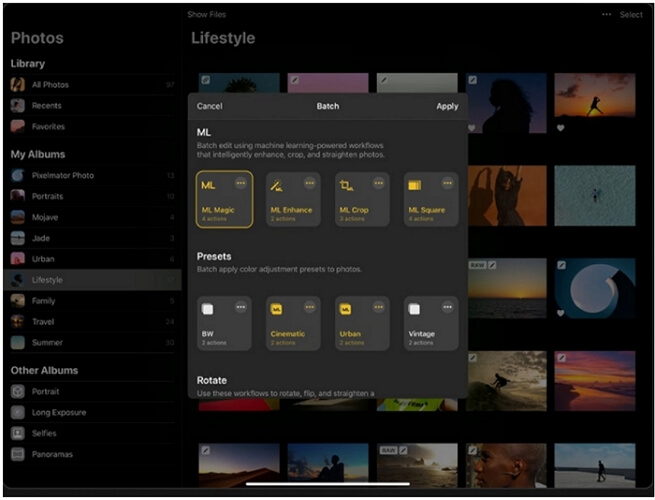655x500 pixels.
Task: Select the Vintage preset card
Action: 431,323
